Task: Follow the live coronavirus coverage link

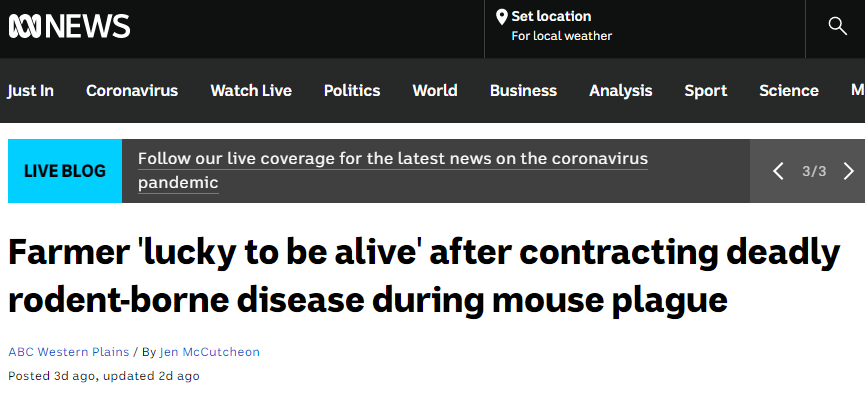Action: pos(393,171)
